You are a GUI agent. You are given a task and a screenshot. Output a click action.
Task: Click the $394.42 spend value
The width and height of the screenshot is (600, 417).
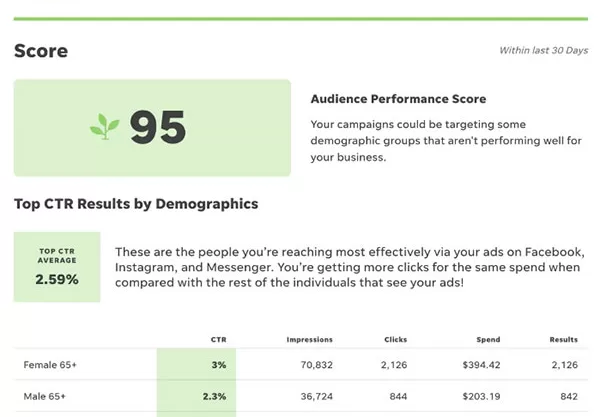tap(481, 365)
